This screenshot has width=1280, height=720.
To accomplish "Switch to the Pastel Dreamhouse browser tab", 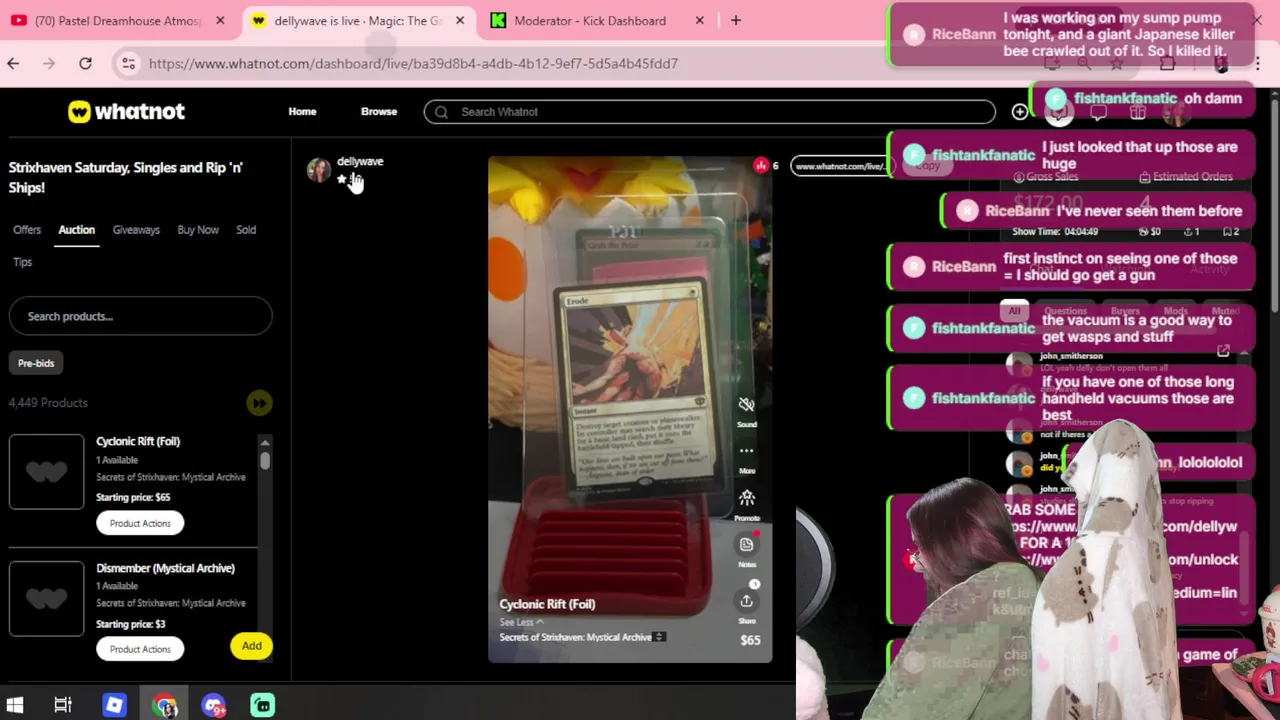I will pos(120,21).
